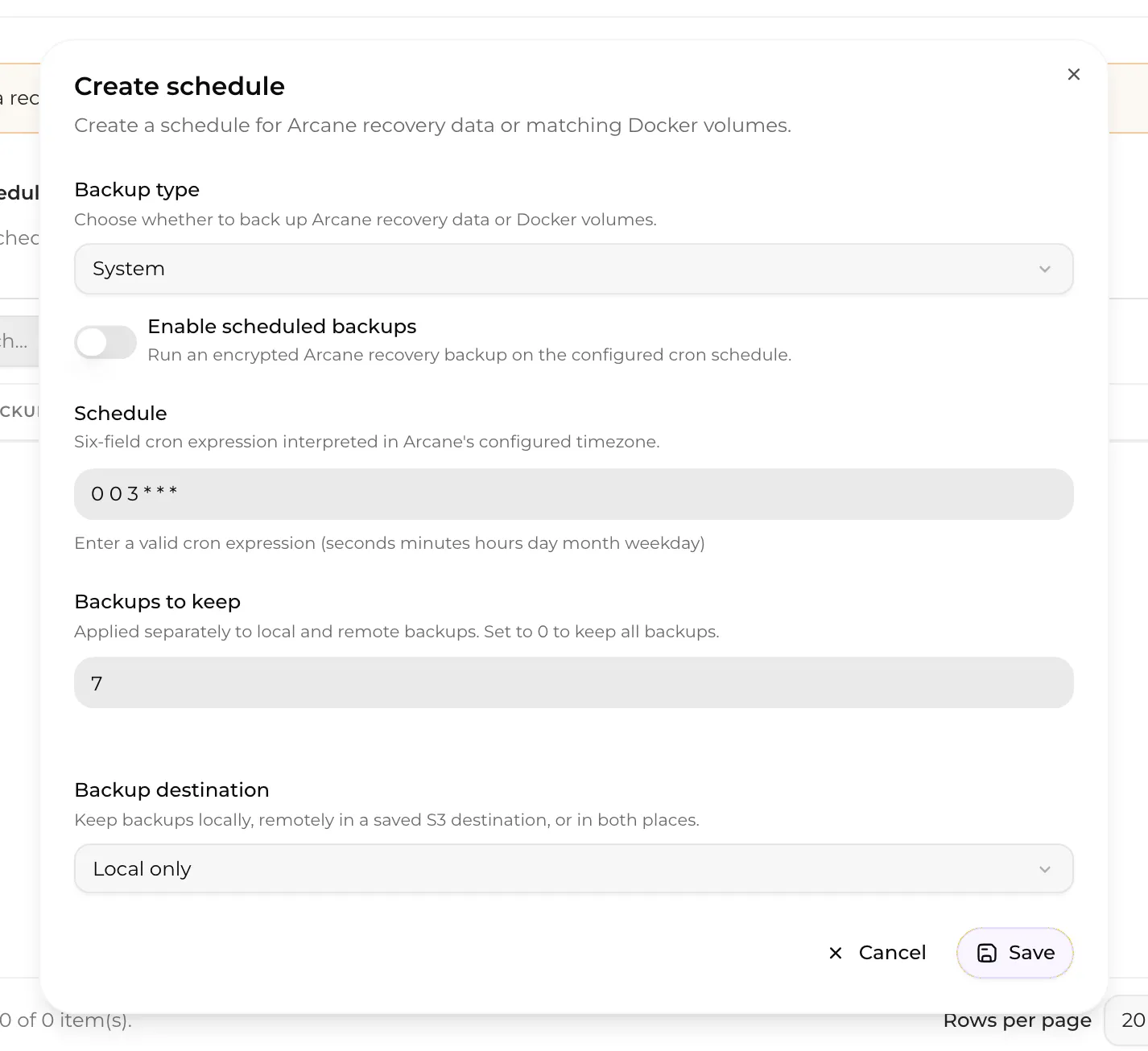Click the Schedule label text
The image size is (1148, 1051).
pyautogui.click(x=121, y=413)
